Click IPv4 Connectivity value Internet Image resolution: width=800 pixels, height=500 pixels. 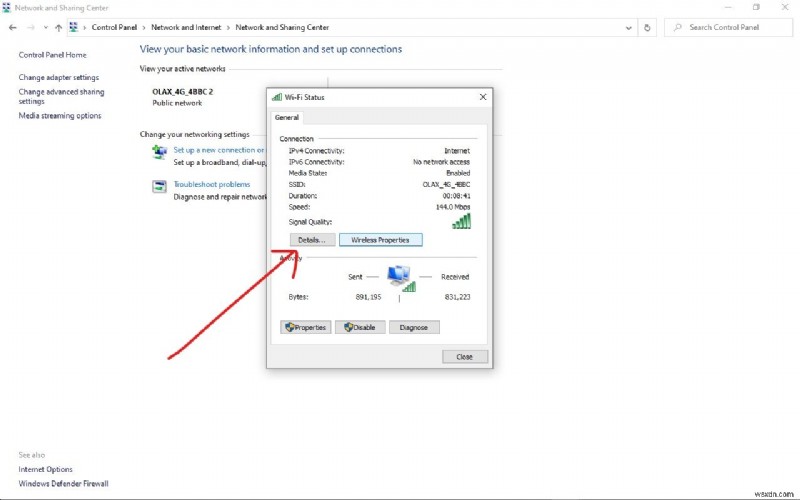(x=457, y=151)
